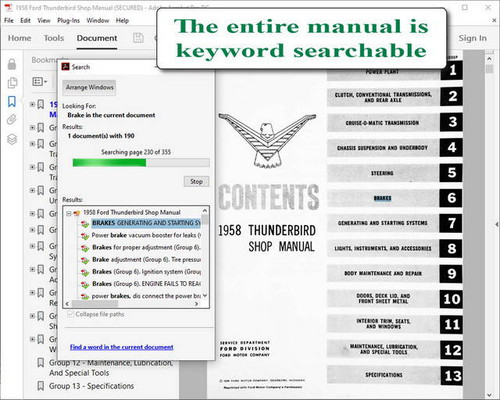Select the BRAKES GENERATING AND STARTING result
Screen dimensions: 500x400
[146, 223]
